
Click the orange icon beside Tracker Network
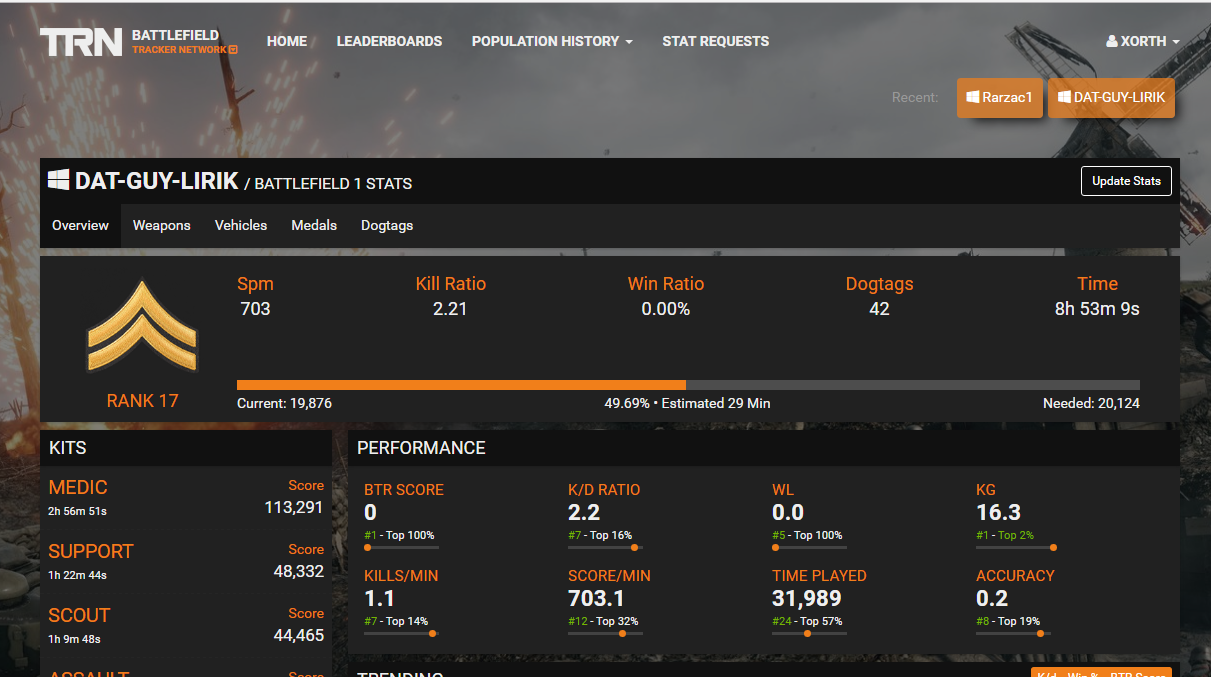(233, 50)
